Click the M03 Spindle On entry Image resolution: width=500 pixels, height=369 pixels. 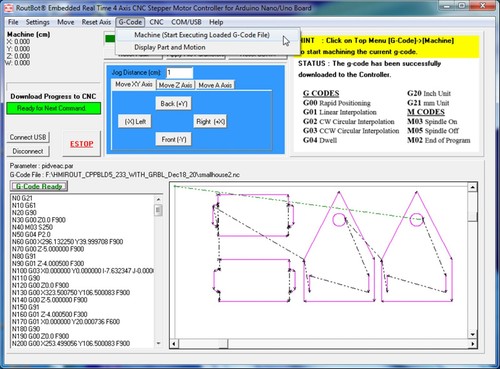[x=432, y=122]
